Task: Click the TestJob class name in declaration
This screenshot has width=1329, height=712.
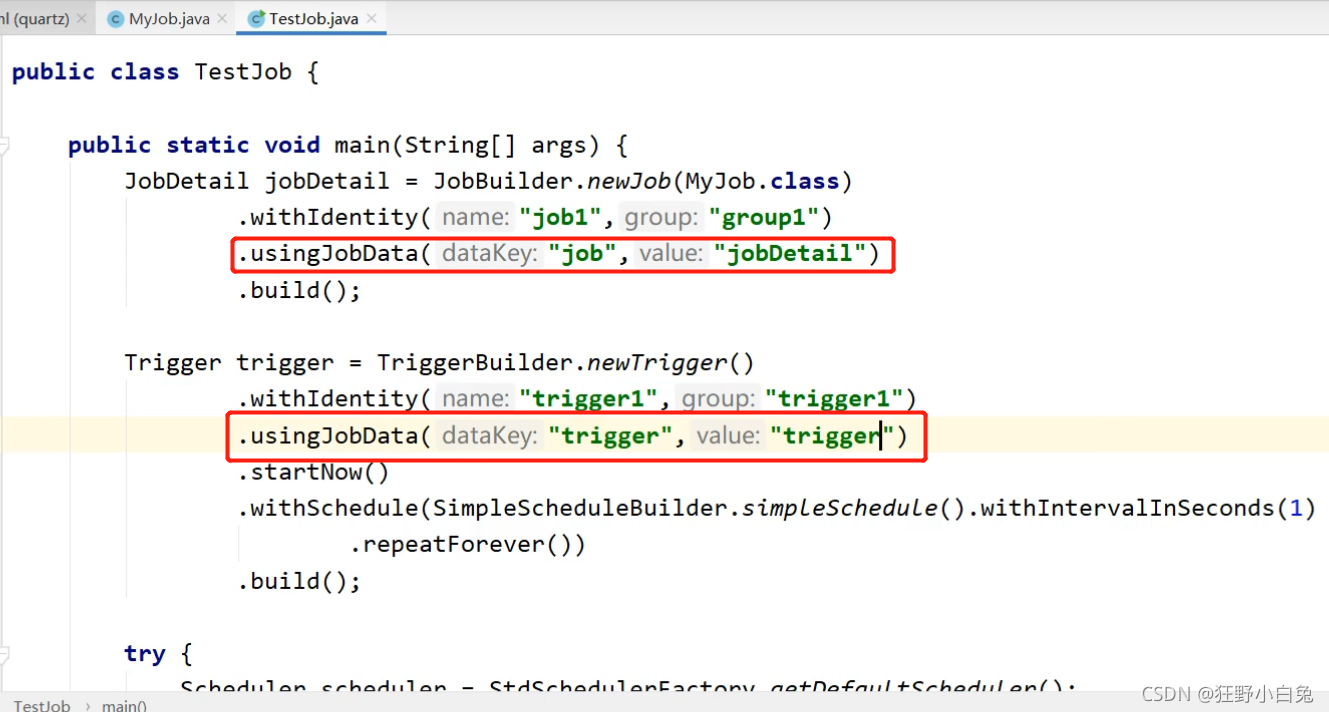Action: tap(243, 72)
